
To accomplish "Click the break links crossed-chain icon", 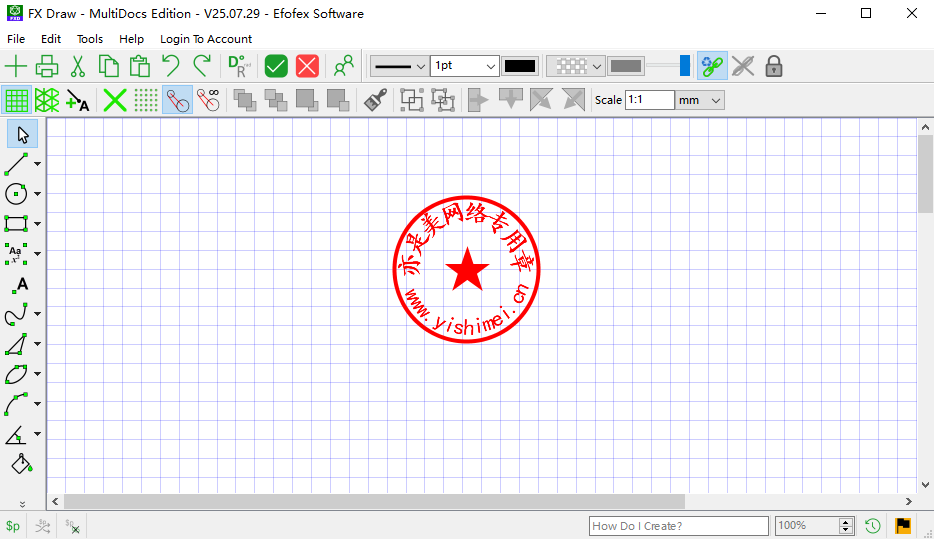I will 743,66.
